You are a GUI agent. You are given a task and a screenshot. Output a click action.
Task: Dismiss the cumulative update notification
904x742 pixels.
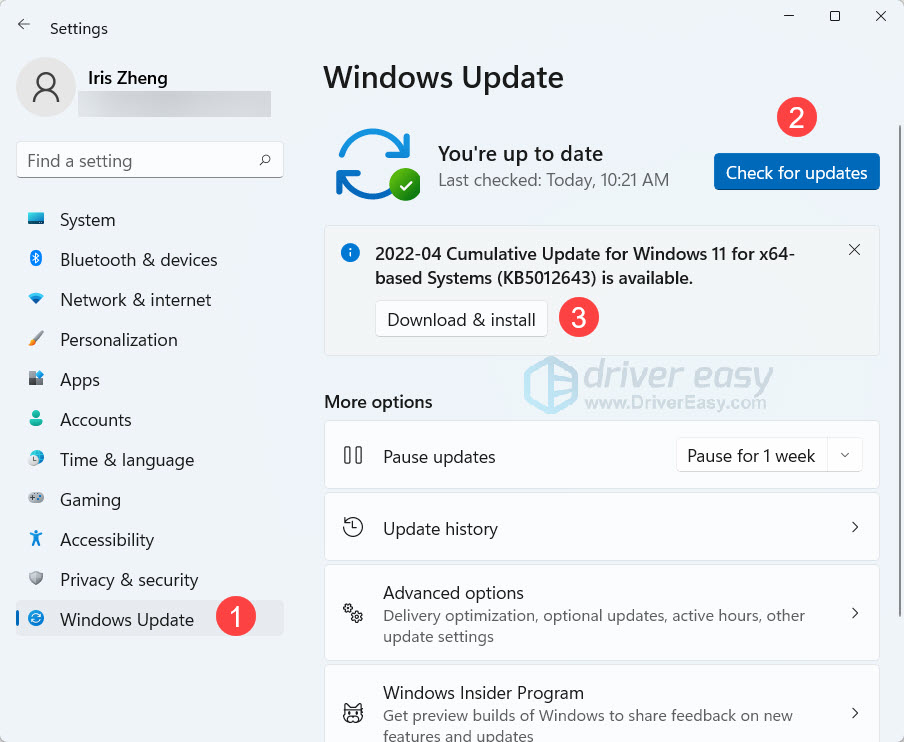tap(854, 250)
